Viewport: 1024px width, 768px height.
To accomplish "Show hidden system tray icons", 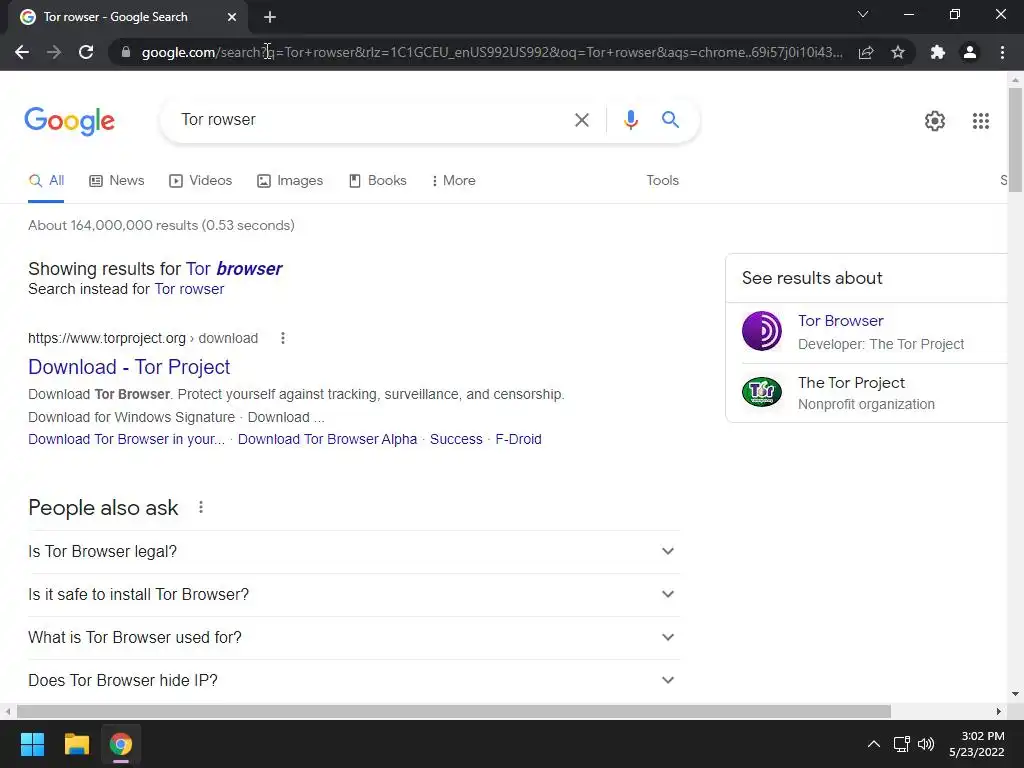I will click(x=873, y=744).
